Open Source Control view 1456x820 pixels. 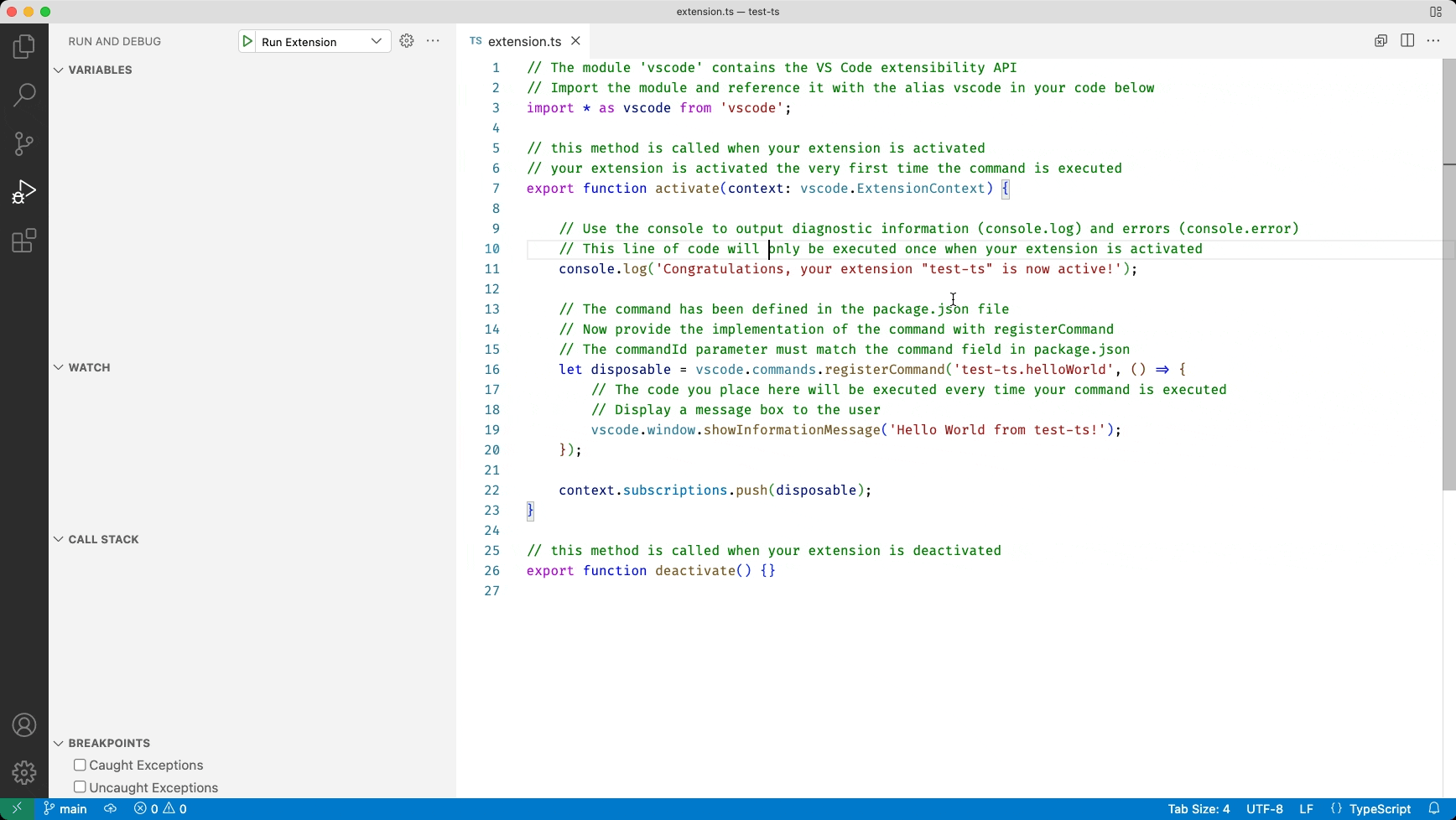pos(23,143)
